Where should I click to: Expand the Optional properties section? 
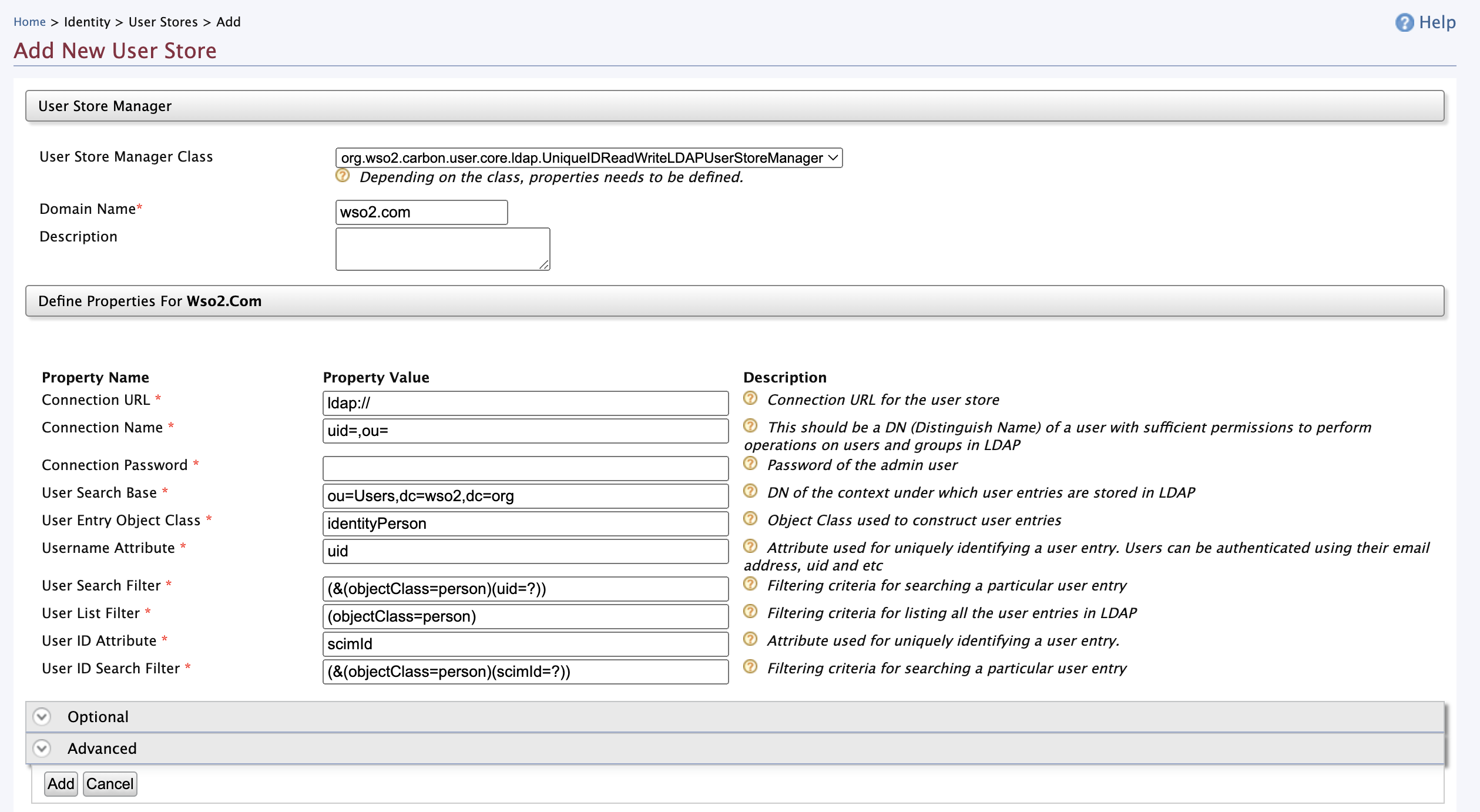click(42, 717)
